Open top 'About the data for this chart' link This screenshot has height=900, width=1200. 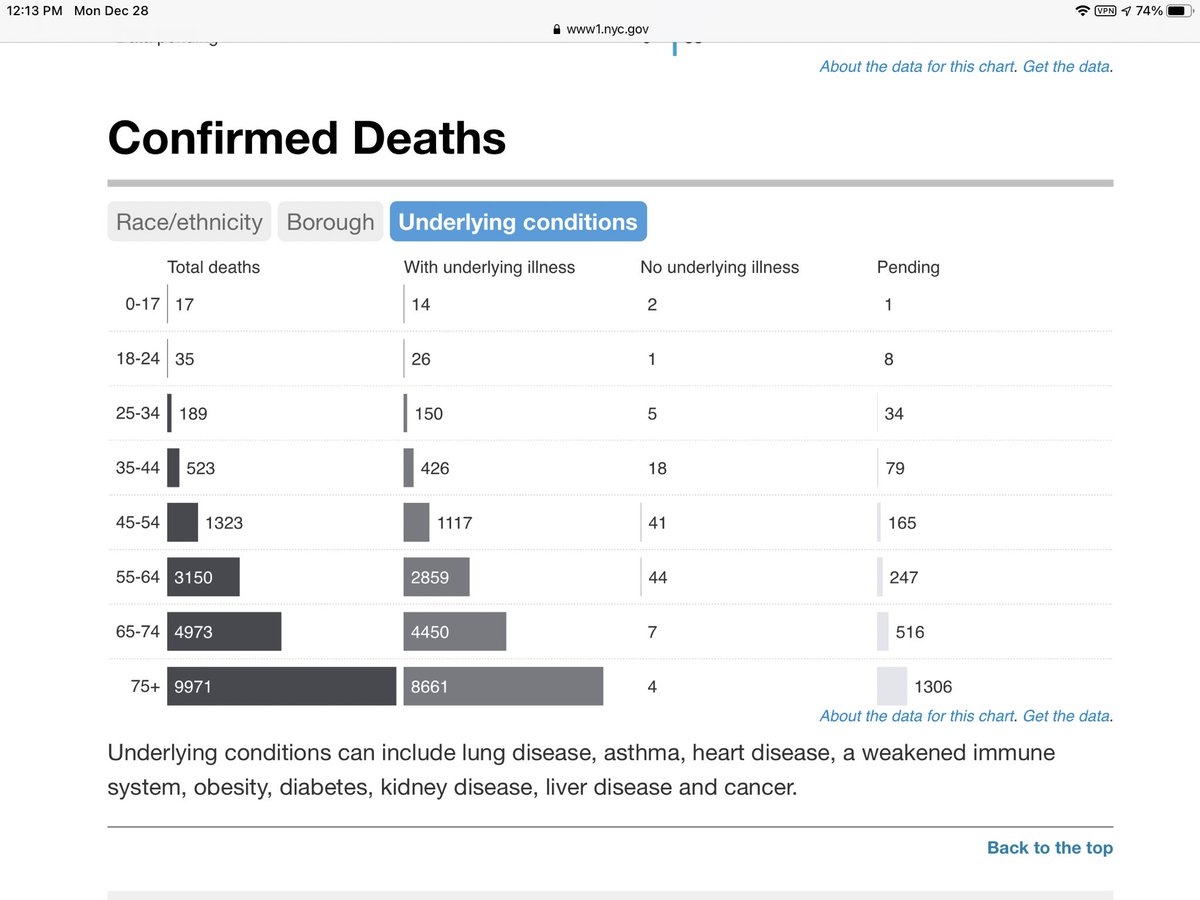point(918,67)
